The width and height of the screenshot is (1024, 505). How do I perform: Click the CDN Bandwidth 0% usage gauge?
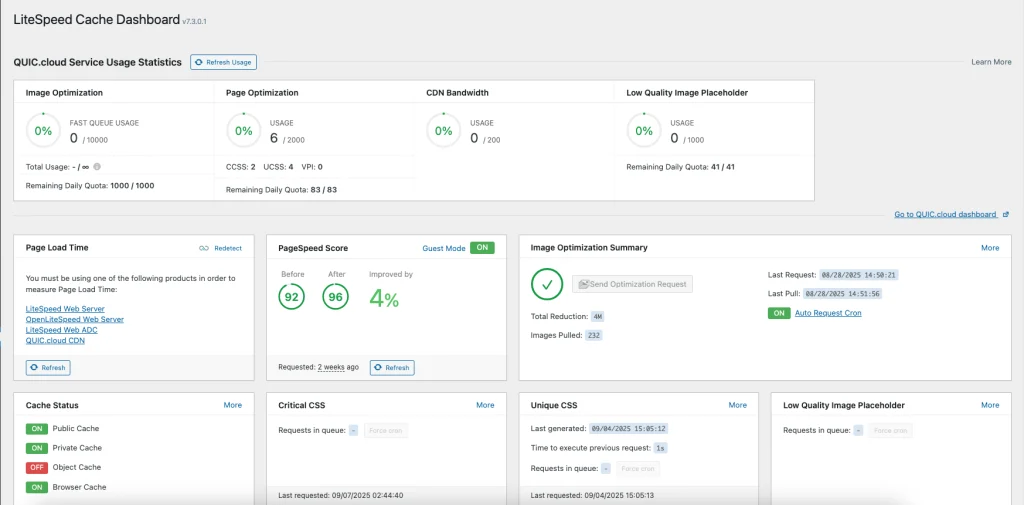(x=443, y=131)
